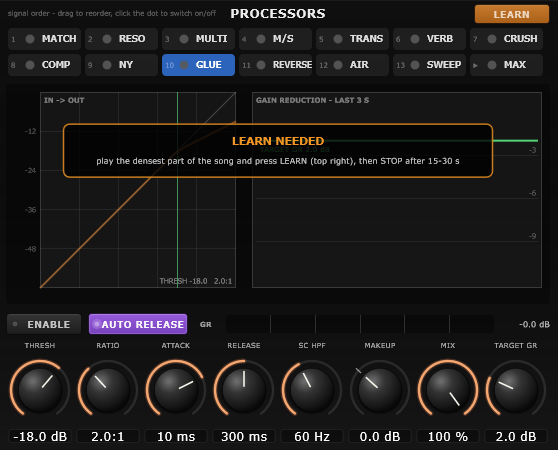Click the 2.0 dB target GR field

pyautogui.click(x=516, y=436)
